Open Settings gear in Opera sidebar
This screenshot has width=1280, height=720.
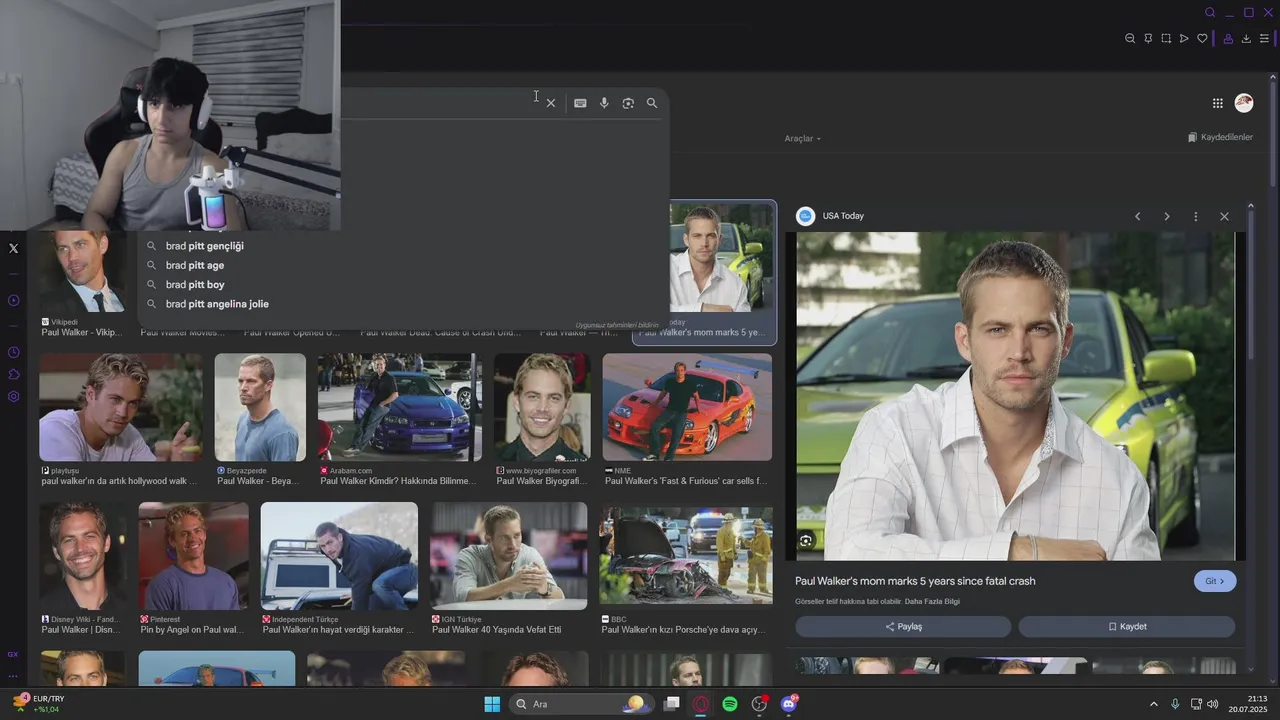point(13,396)
